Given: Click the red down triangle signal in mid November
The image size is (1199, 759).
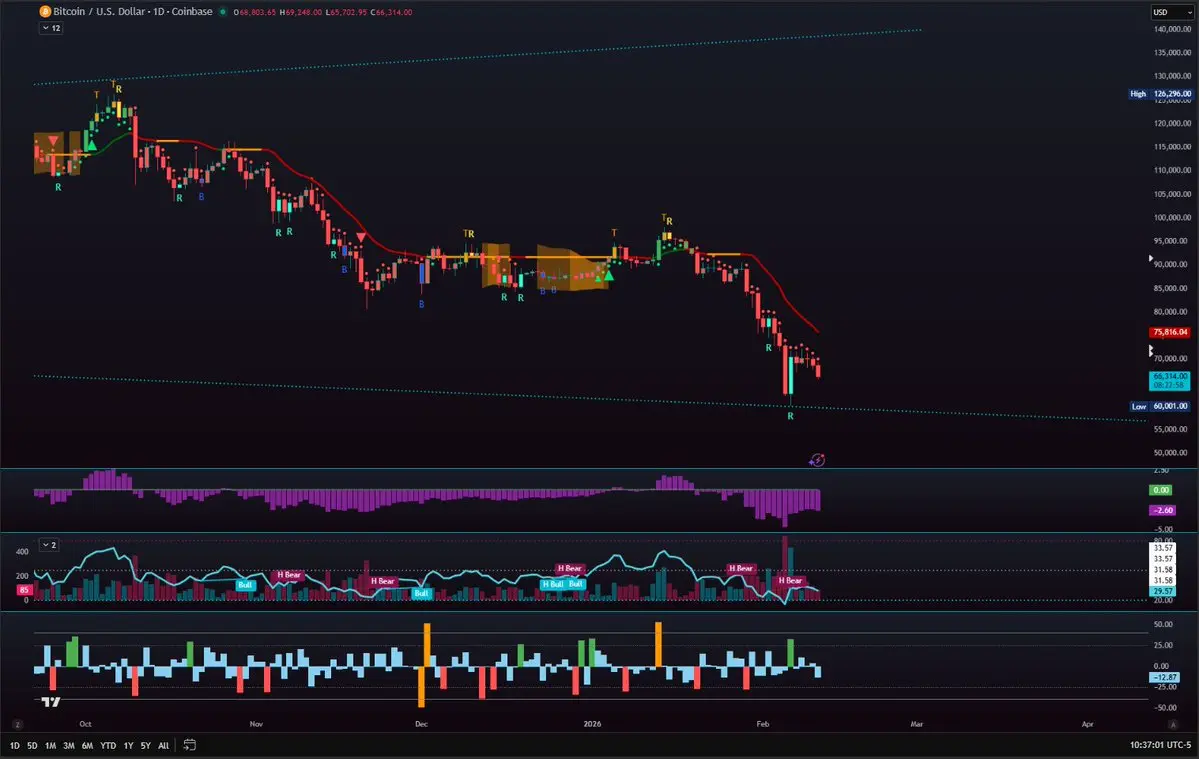Looking at the screenshot, I should click(x=361, y=238).
